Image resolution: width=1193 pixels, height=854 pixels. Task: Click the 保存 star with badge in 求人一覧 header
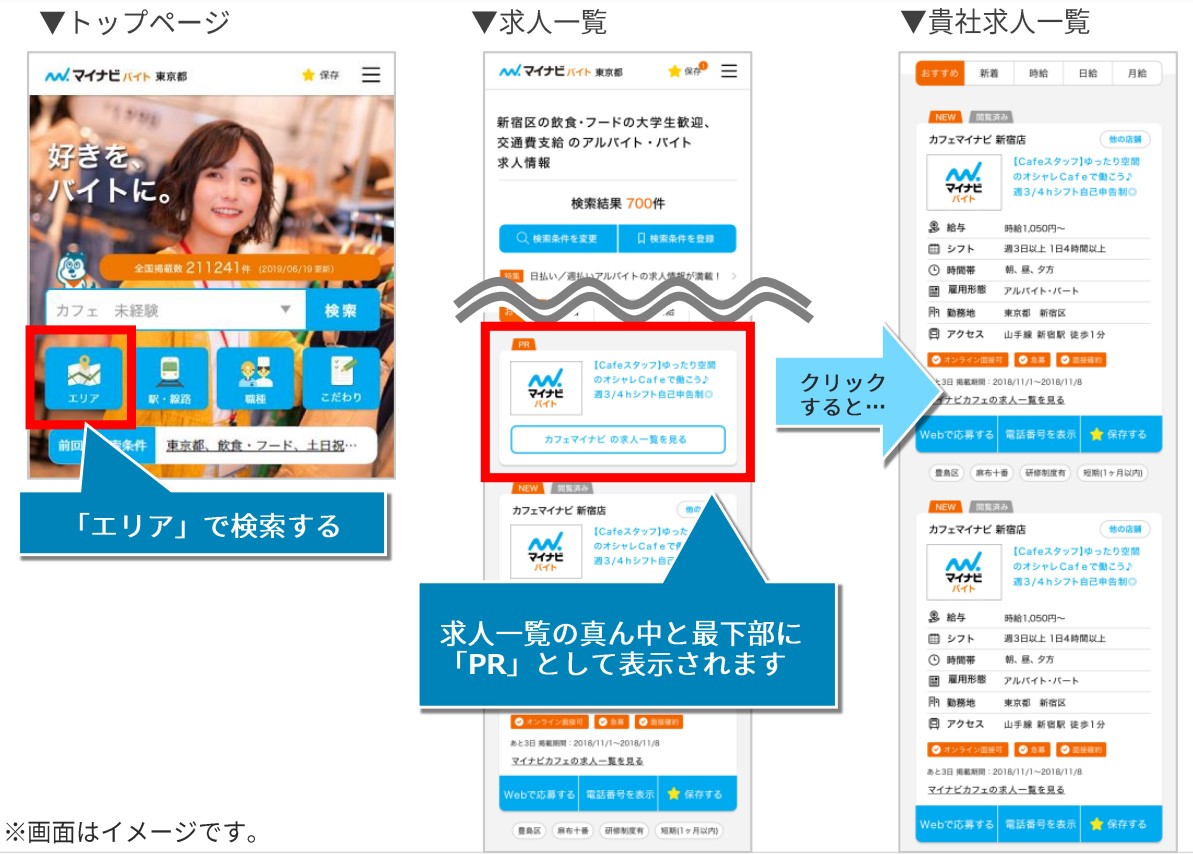click(687, 70)
